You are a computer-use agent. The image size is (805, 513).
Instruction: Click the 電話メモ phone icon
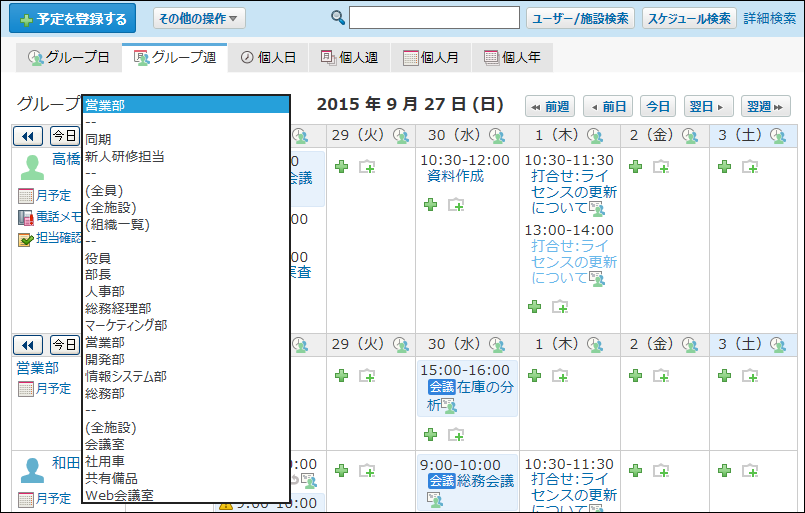coord(26,218)
